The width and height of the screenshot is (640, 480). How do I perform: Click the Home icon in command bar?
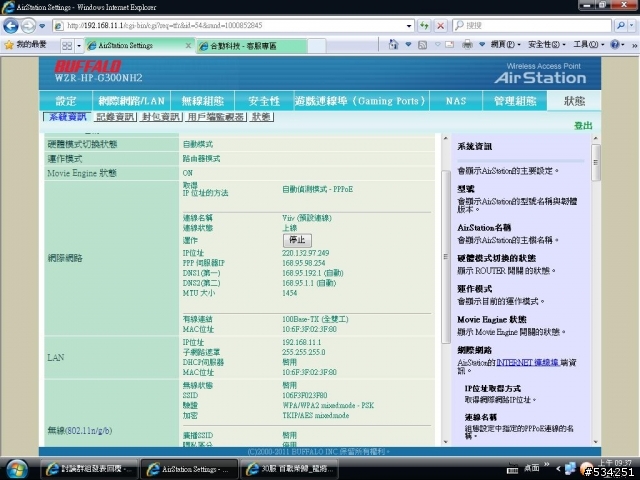393,44
